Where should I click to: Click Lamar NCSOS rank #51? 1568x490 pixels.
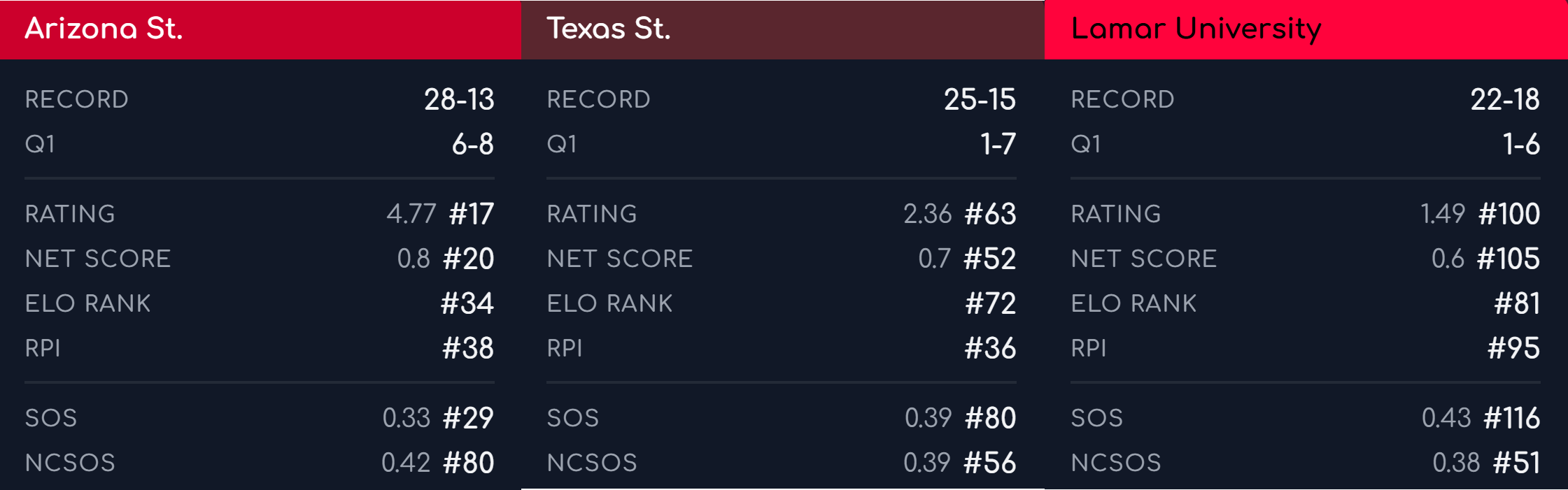[1517, 463]
